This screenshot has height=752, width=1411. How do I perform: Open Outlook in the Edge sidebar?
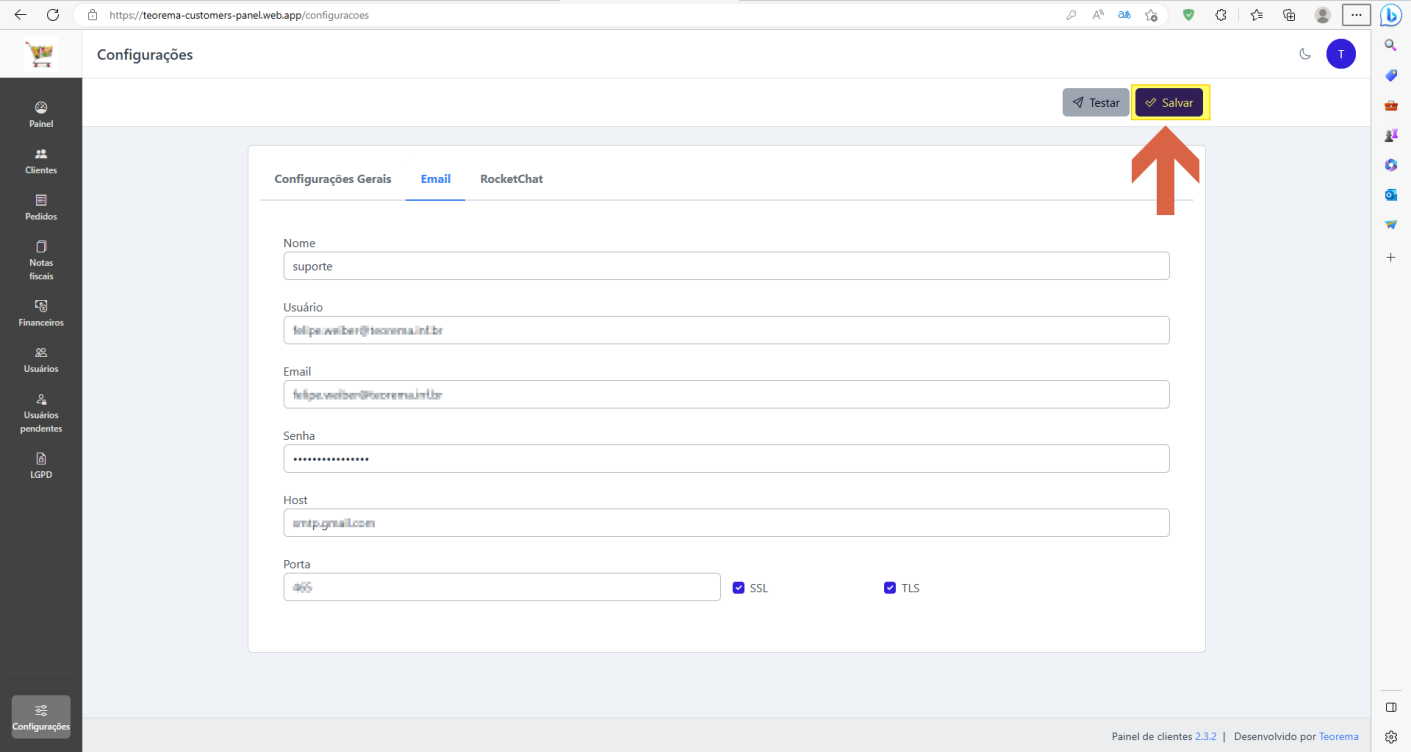[1390, 195]
